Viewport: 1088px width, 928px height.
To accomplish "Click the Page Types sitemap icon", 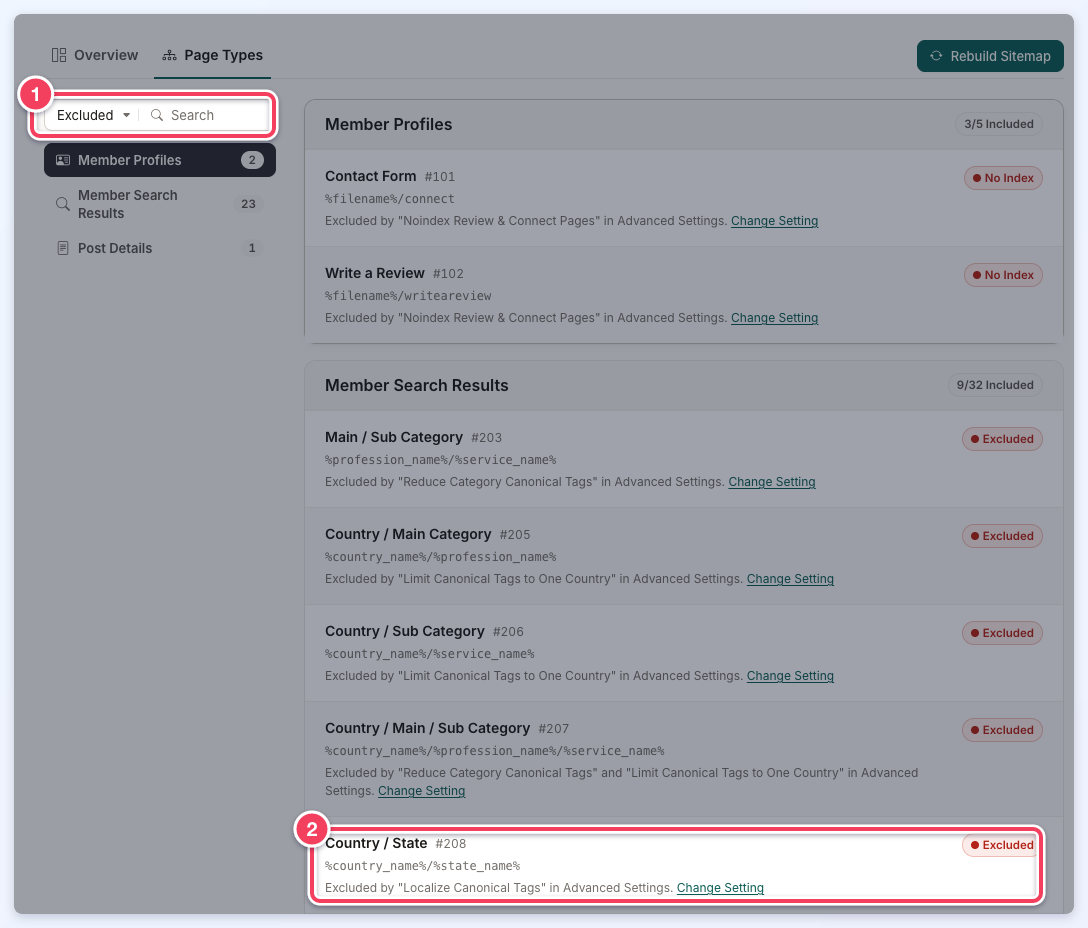I will 169,56.
